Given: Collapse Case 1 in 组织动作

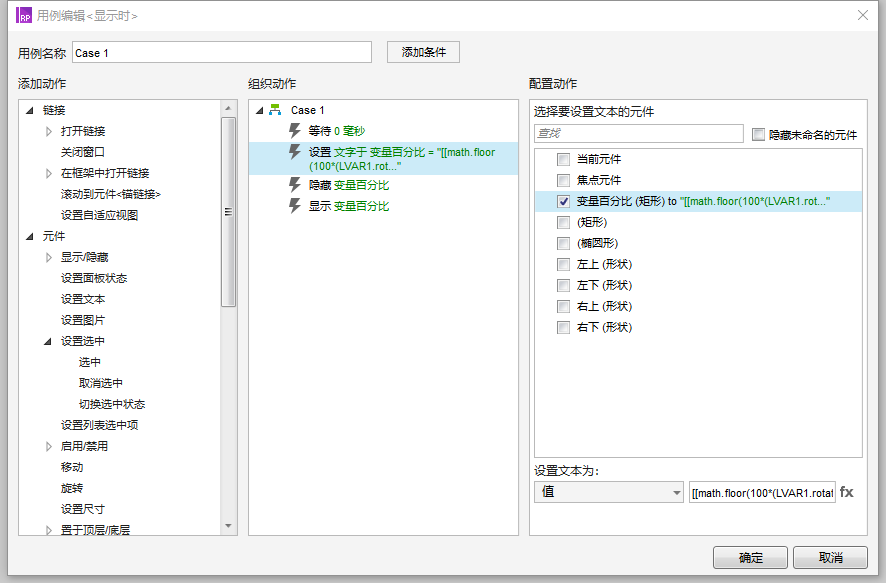Looking at the screenshot, I should click(x=259, y=110).
